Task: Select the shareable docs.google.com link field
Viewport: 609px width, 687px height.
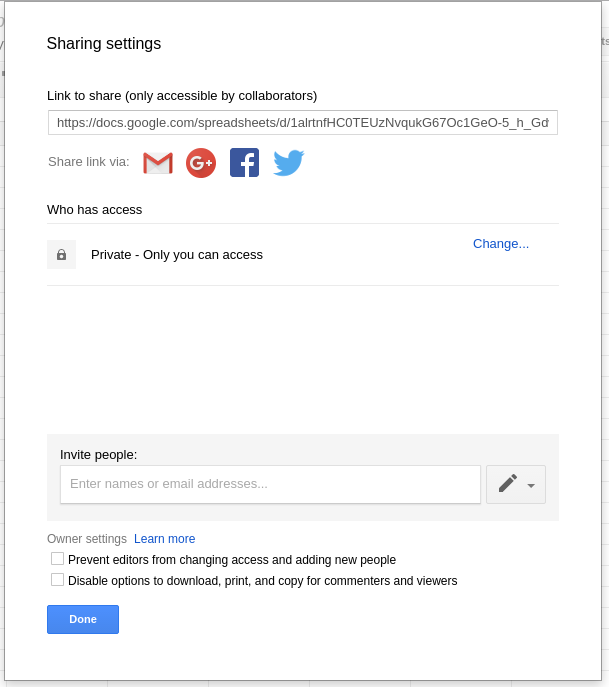Action: (x=303, y=123)
